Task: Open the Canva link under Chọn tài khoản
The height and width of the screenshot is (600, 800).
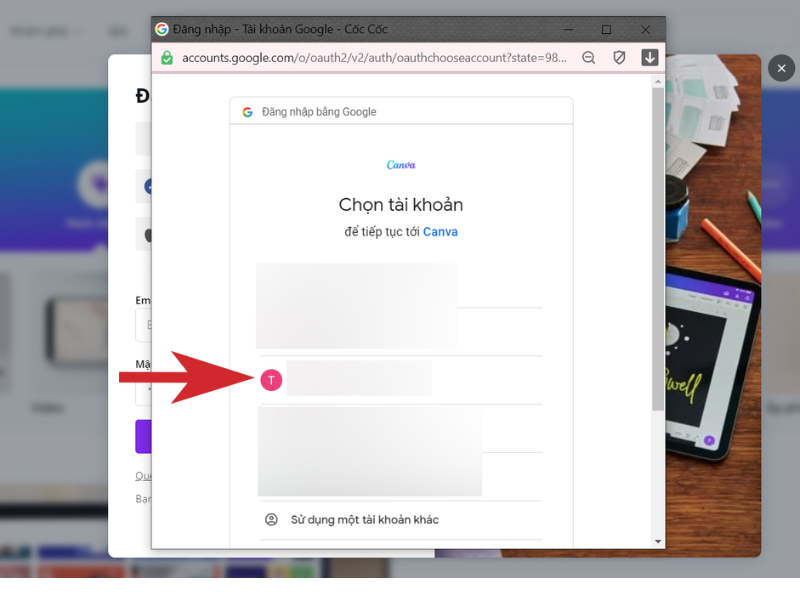Action: coord(440,231)
